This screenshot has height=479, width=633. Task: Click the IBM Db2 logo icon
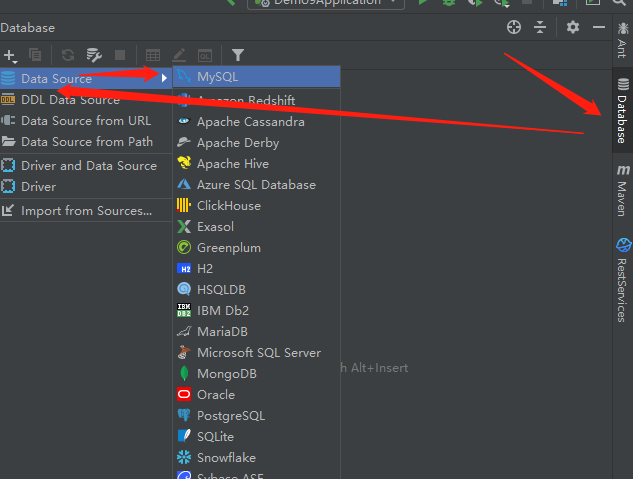184,310
